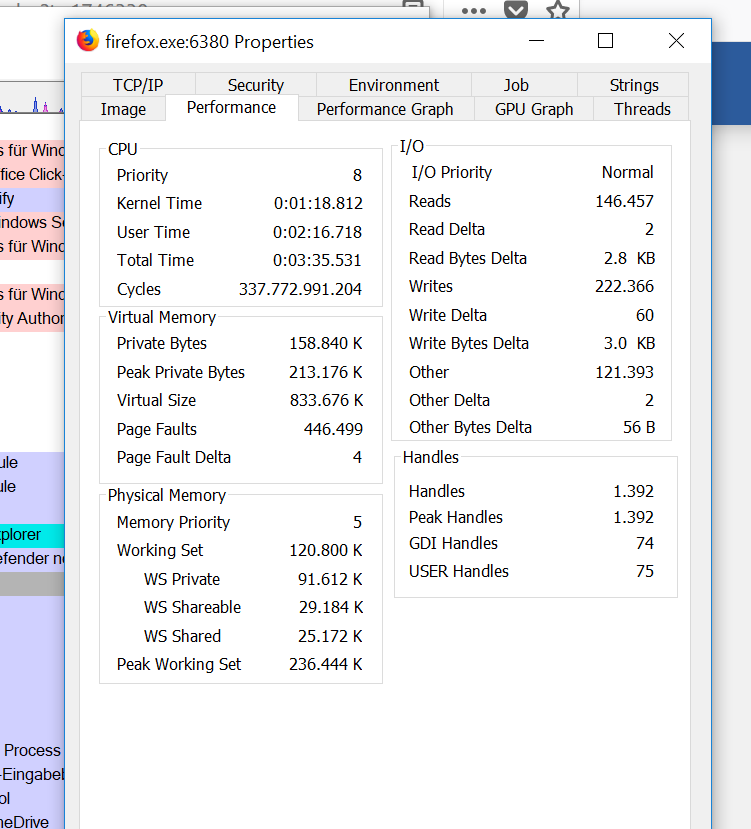Open the Performance Graph tab

pos(385,109)
